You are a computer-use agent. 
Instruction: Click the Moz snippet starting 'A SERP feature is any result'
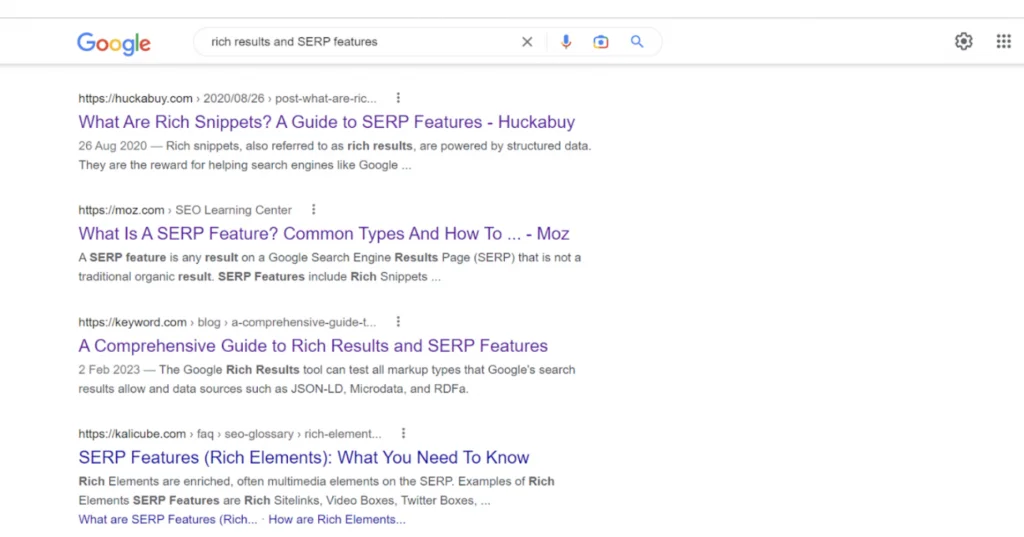click(330, 267)
